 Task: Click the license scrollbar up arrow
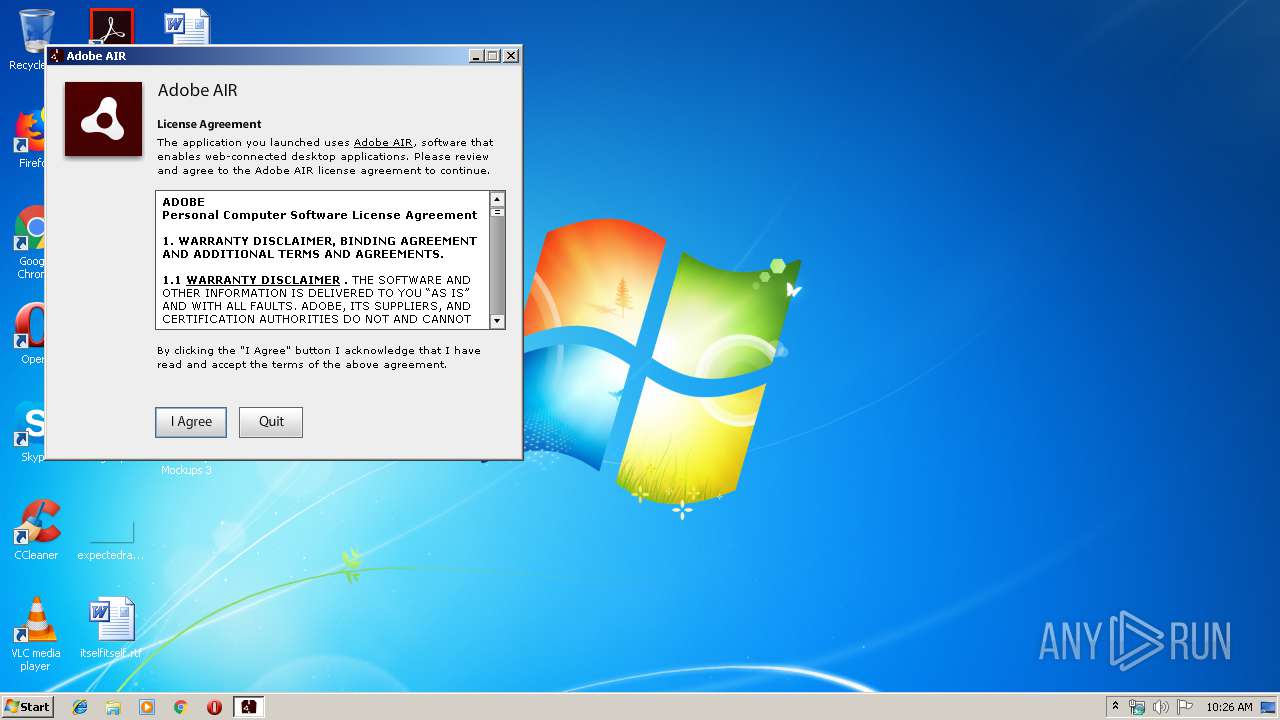coord(497,199)
